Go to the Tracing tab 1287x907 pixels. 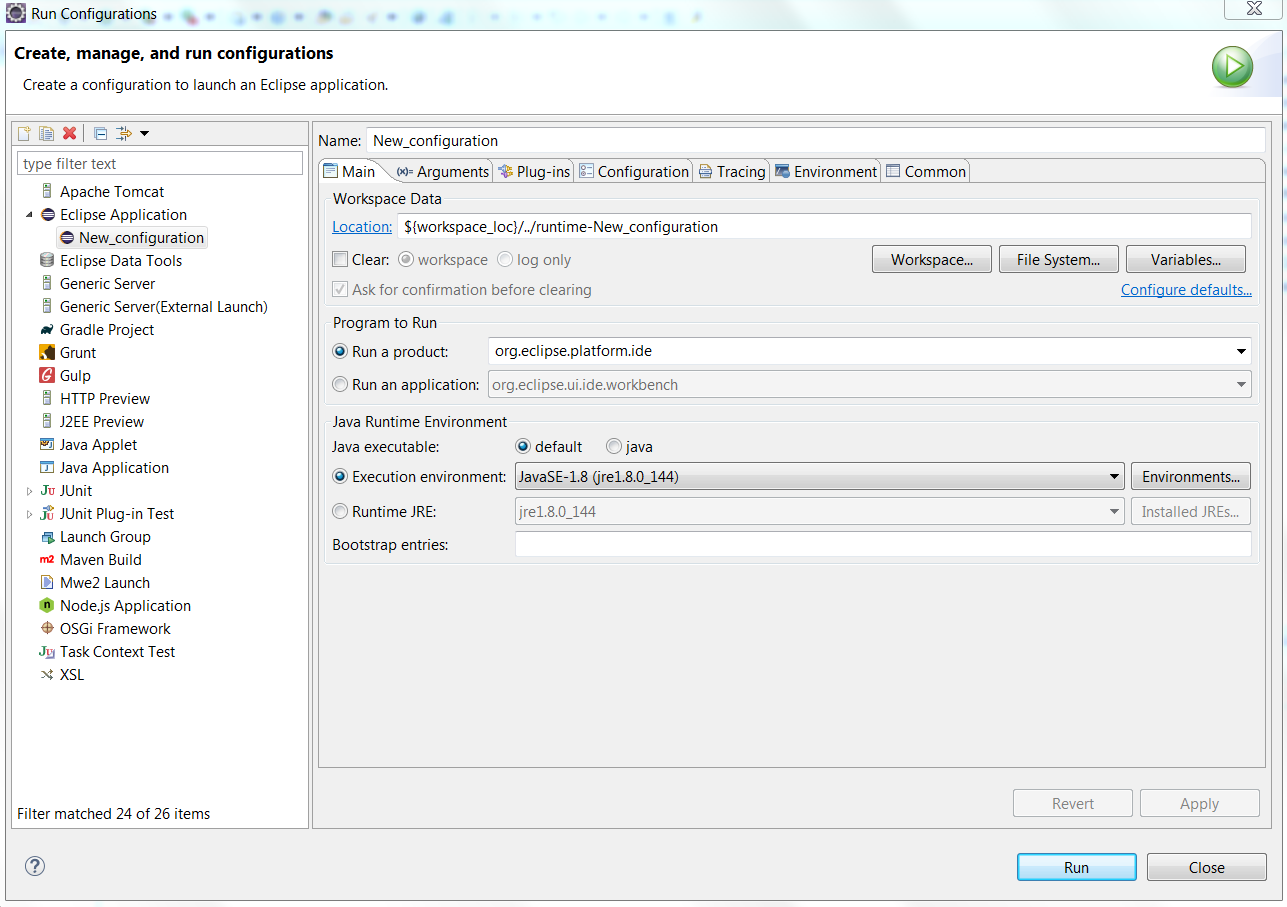(732, 171)
